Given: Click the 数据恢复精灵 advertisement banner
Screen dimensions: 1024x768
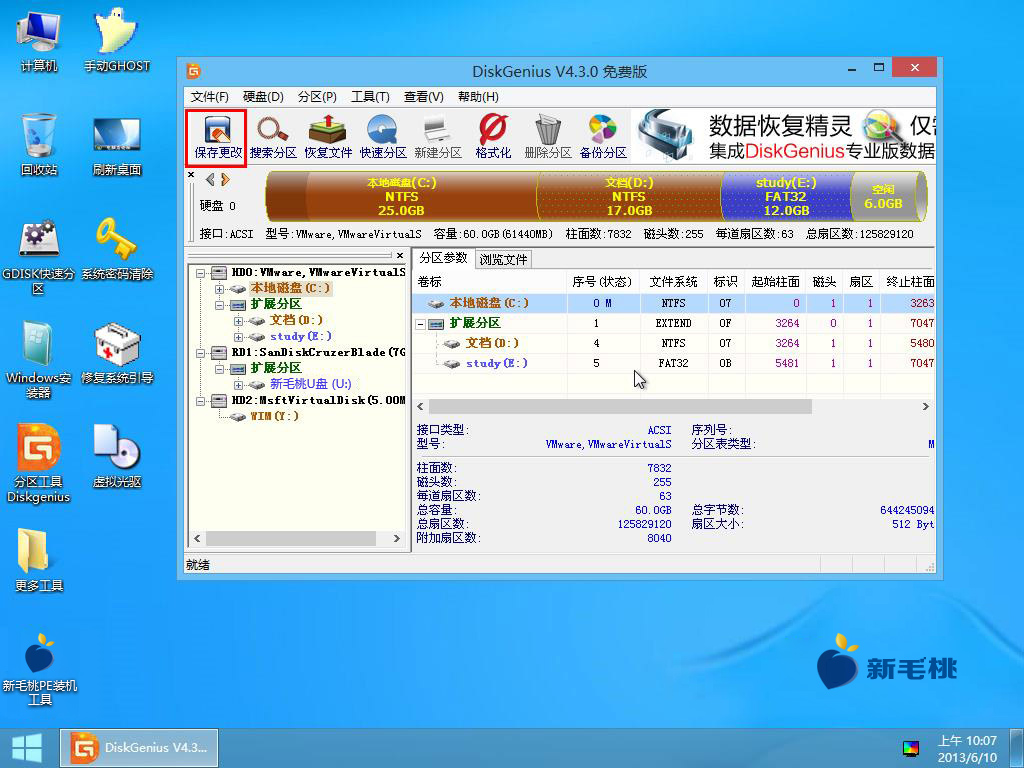Looking at the screenshot, I should tap(783, 136).
